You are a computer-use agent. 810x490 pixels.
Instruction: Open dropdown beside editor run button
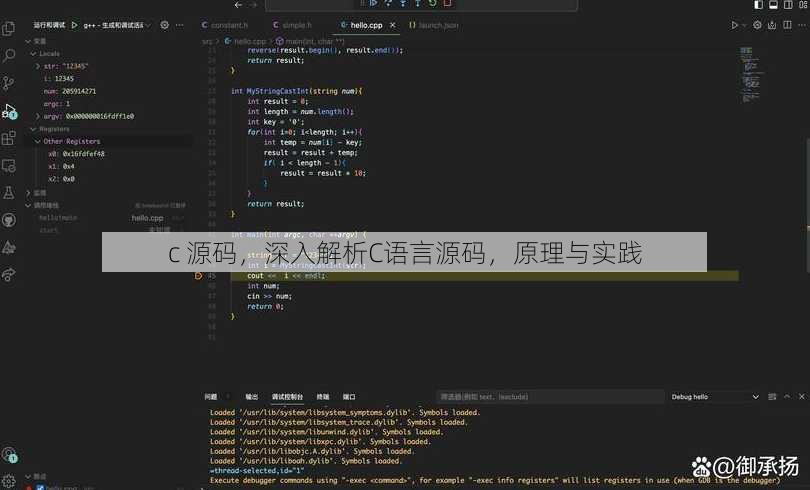click(744, 25)
